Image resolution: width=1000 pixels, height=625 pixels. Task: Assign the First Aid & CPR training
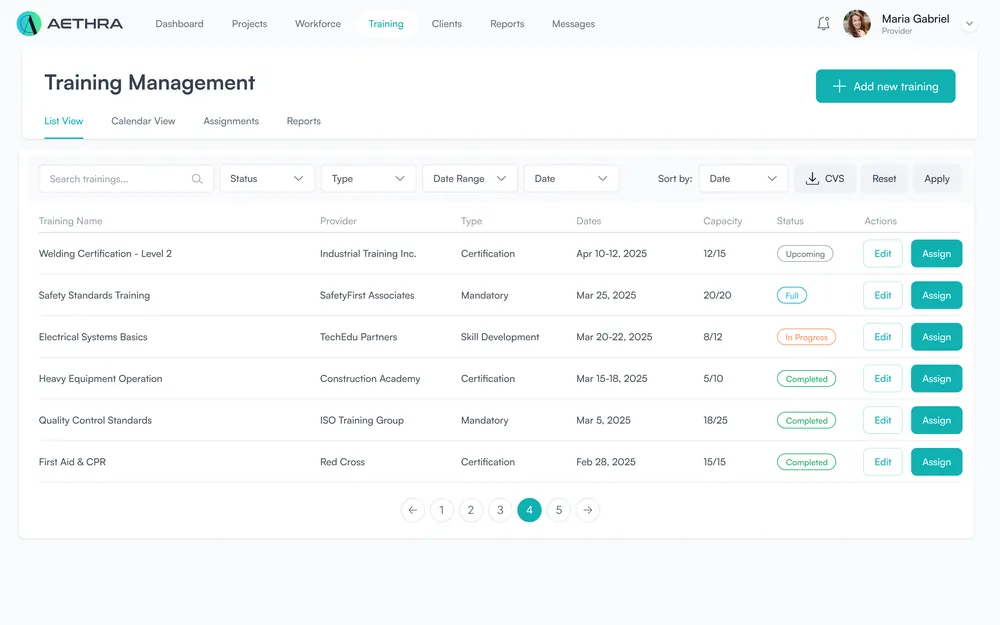click(x=936, y=462)
